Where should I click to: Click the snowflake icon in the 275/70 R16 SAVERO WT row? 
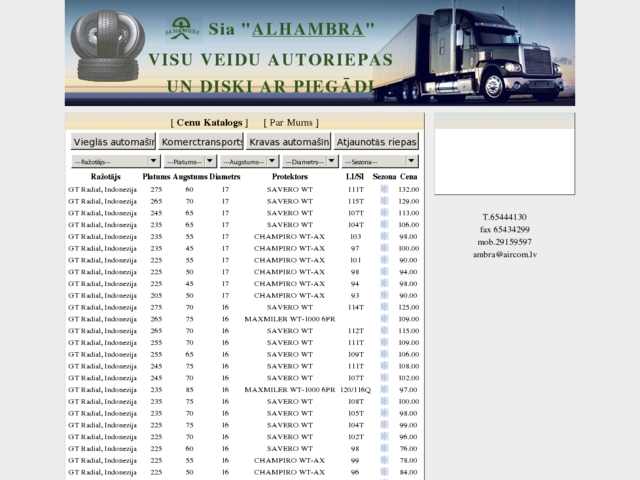coord(384,307)
